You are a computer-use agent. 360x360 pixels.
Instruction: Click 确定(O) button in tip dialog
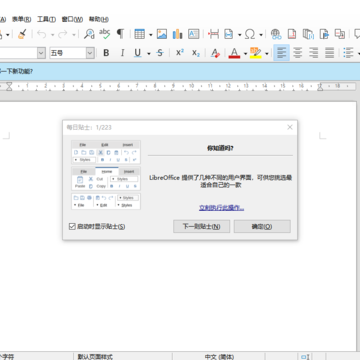tap(262, 227)
